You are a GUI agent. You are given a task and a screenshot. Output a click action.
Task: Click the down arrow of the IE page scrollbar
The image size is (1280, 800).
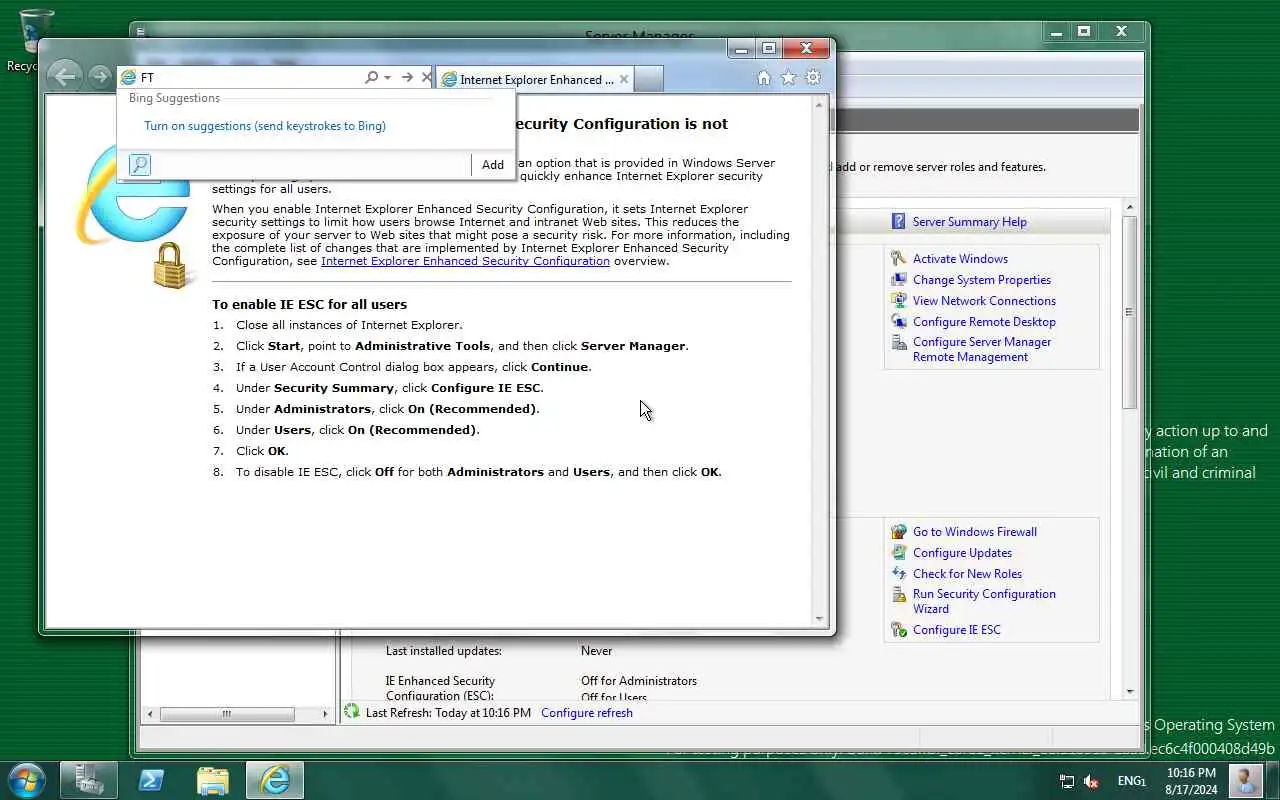pos(820,620)
